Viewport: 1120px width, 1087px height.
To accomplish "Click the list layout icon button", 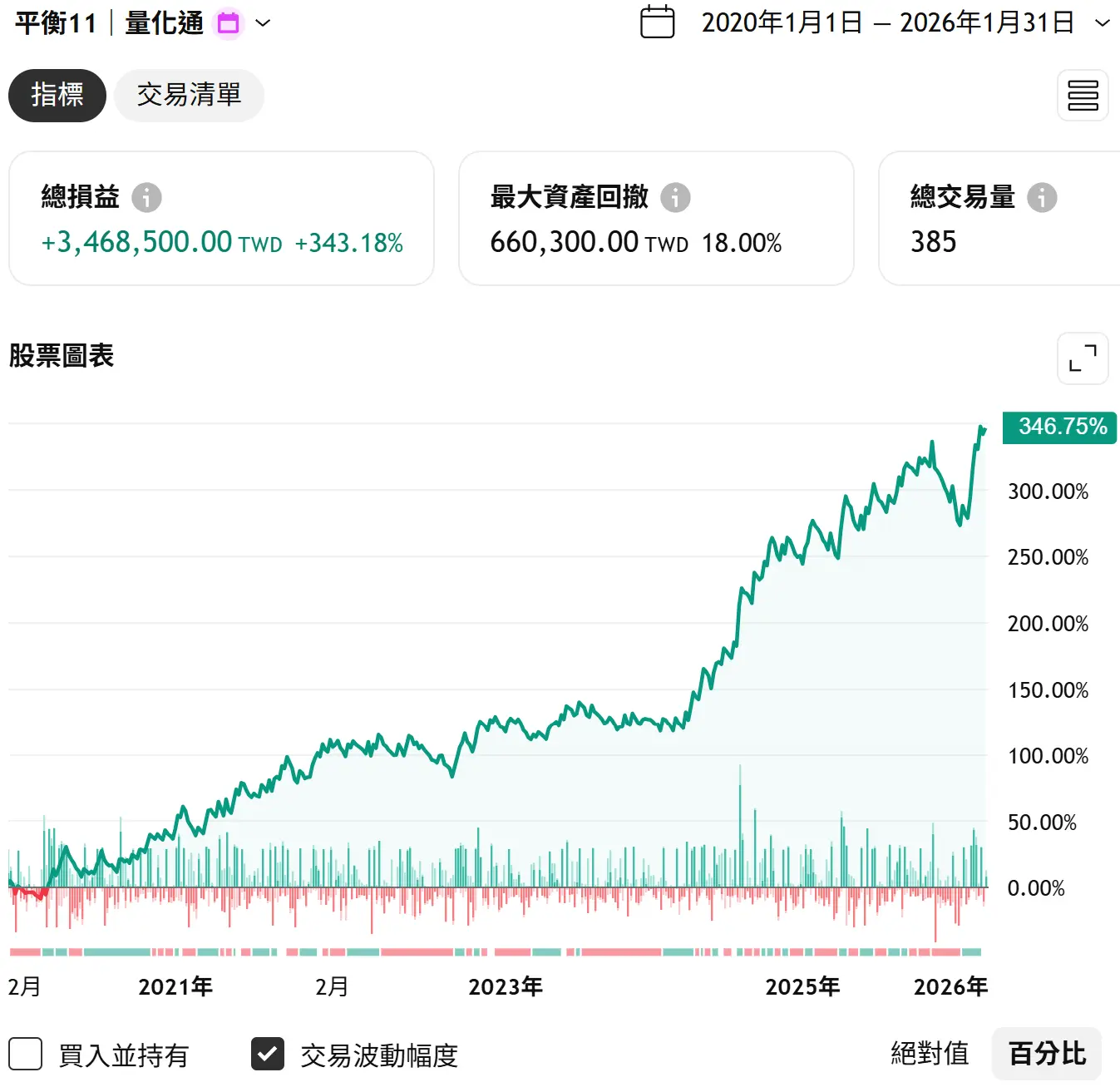I will (x=1083, y=96).
